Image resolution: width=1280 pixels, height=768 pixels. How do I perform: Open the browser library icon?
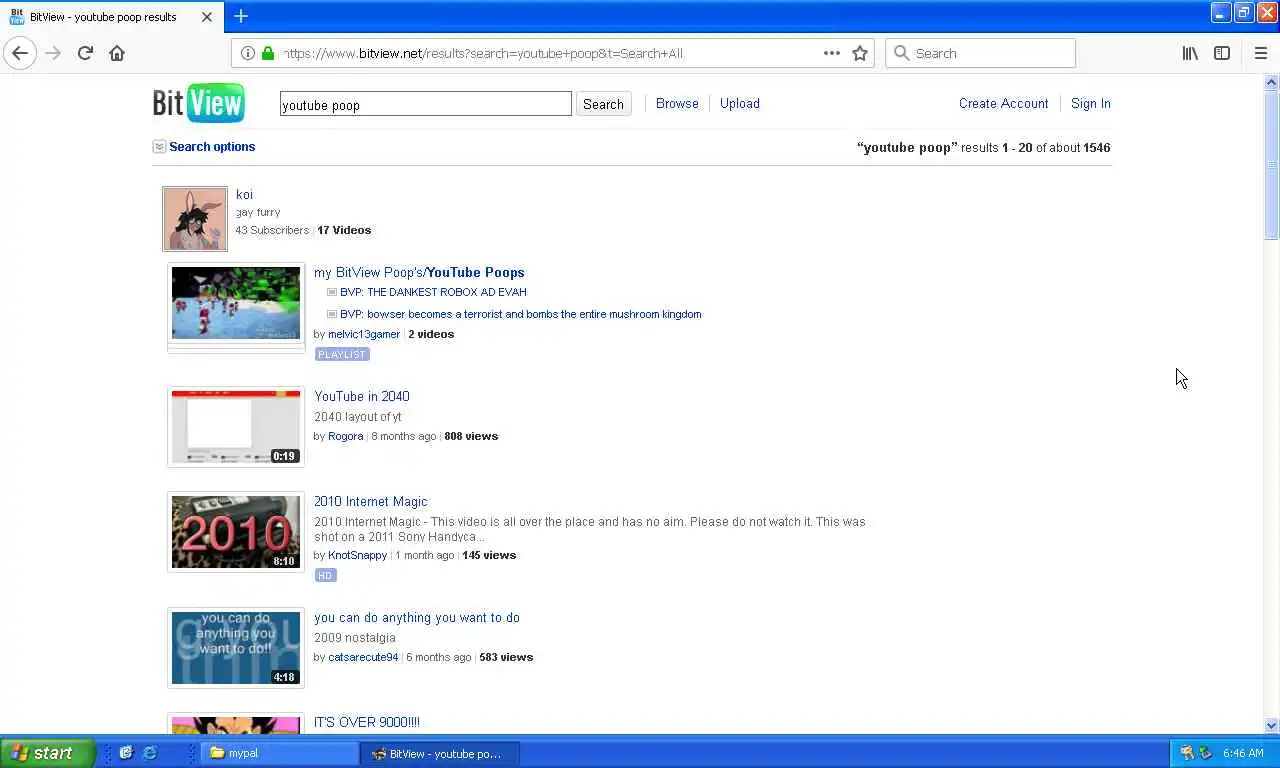(x=1190, y=53)
